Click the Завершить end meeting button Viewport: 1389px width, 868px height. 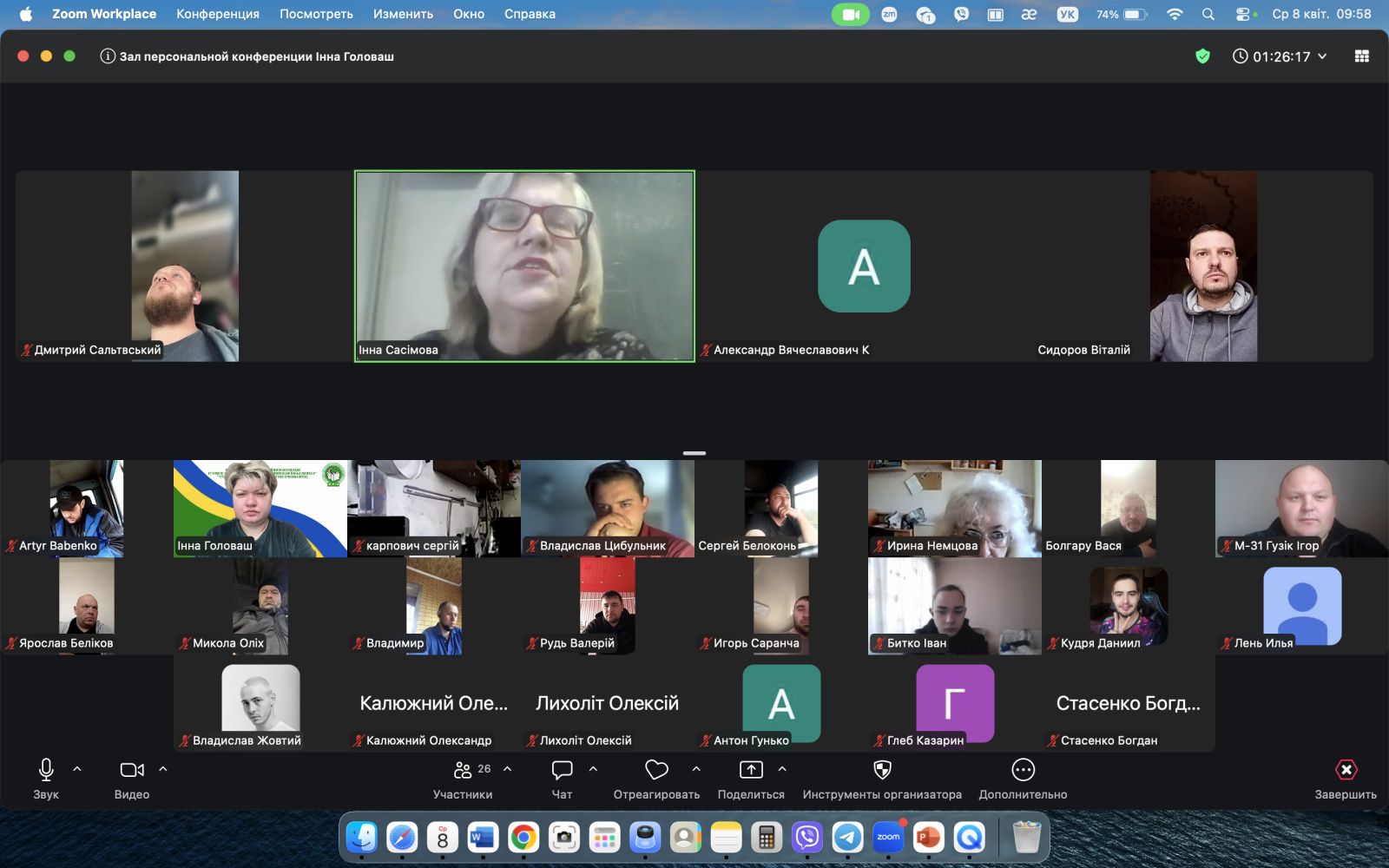(1345, 779)
